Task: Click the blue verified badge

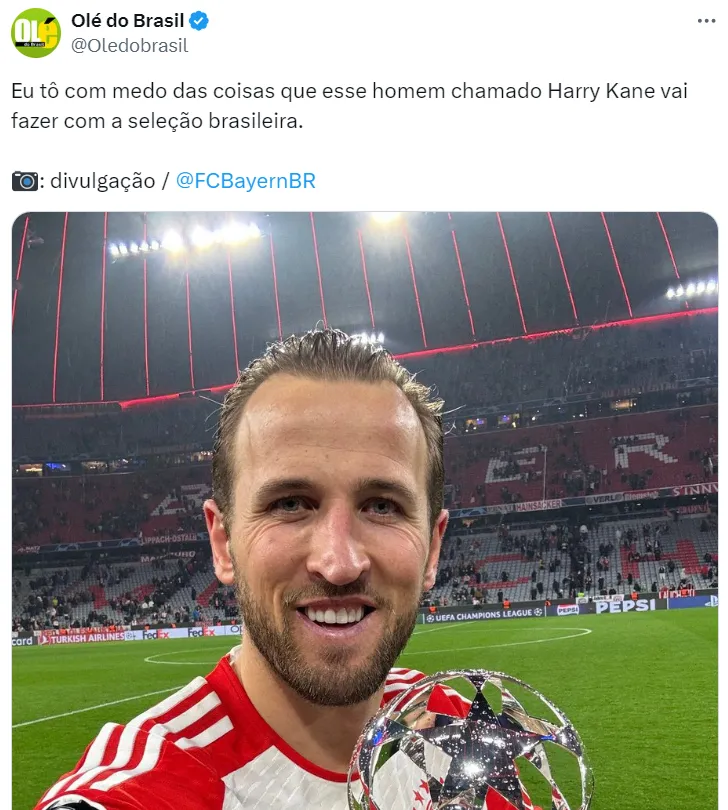Action: [x=199, y=21]
